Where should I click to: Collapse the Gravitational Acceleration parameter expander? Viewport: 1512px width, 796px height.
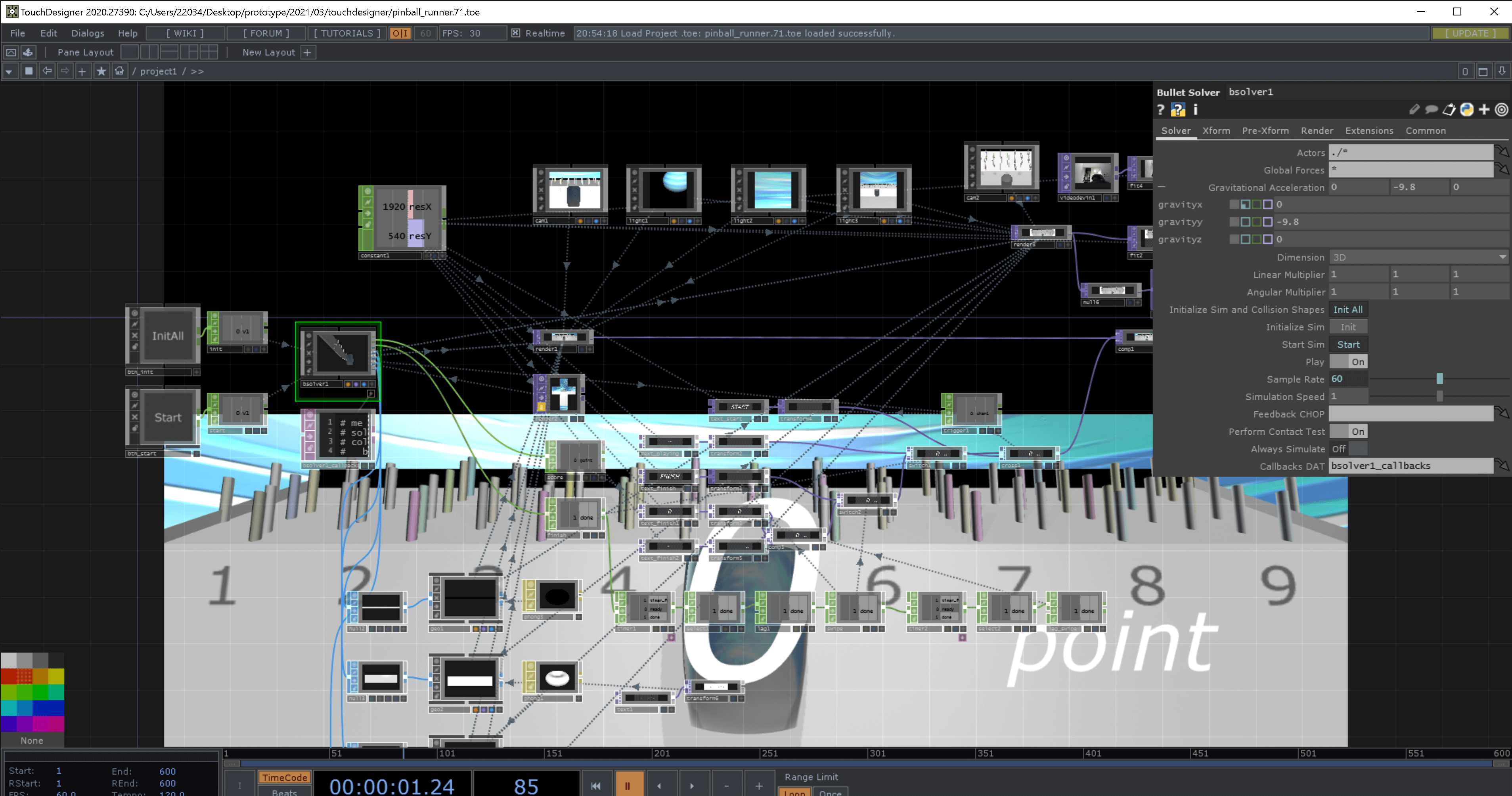pos(1161,187)
